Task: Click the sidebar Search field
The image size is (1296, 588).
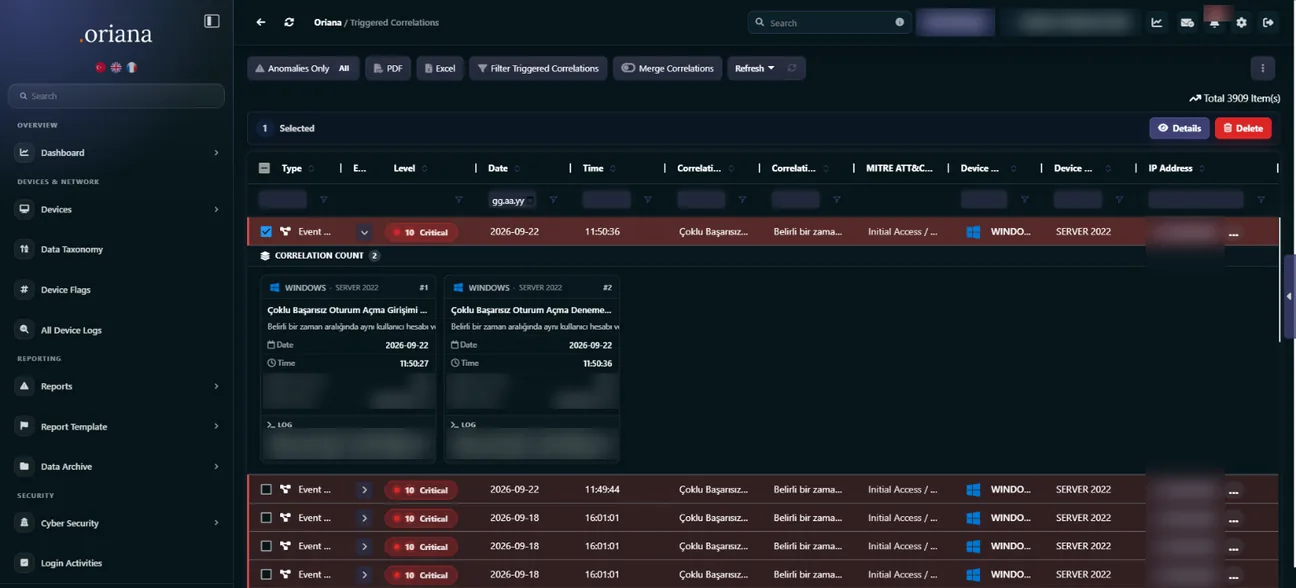Action: [116, 96]
